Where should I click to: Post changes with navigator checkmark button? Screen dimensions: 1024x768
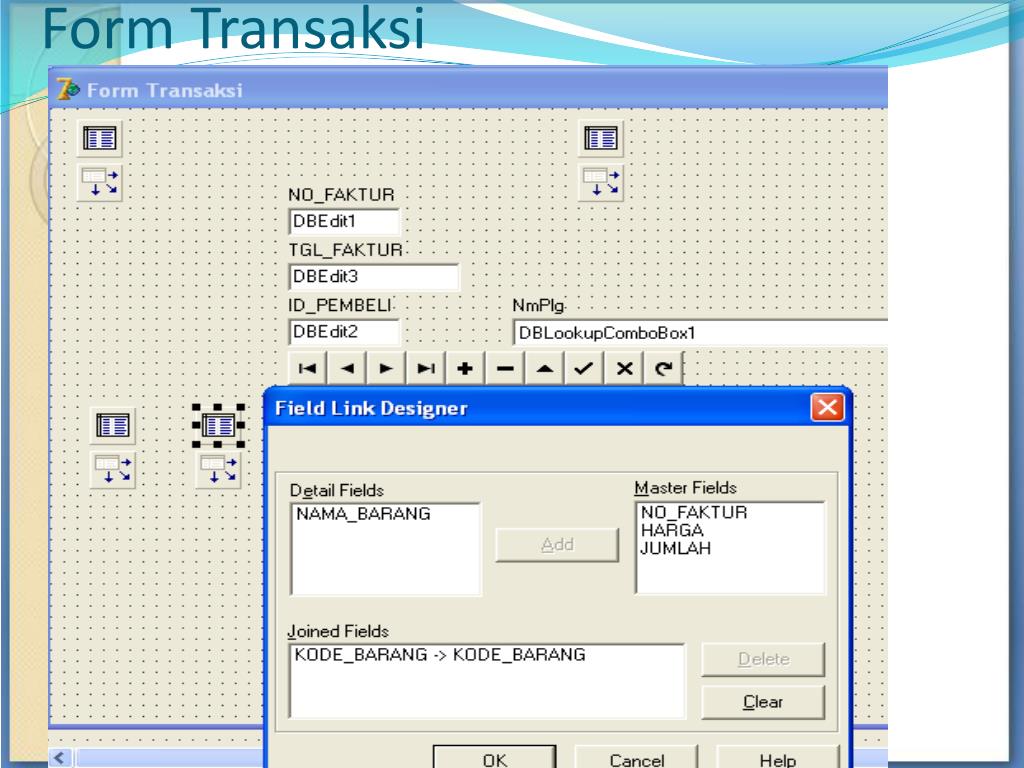(x=584, y=369)
